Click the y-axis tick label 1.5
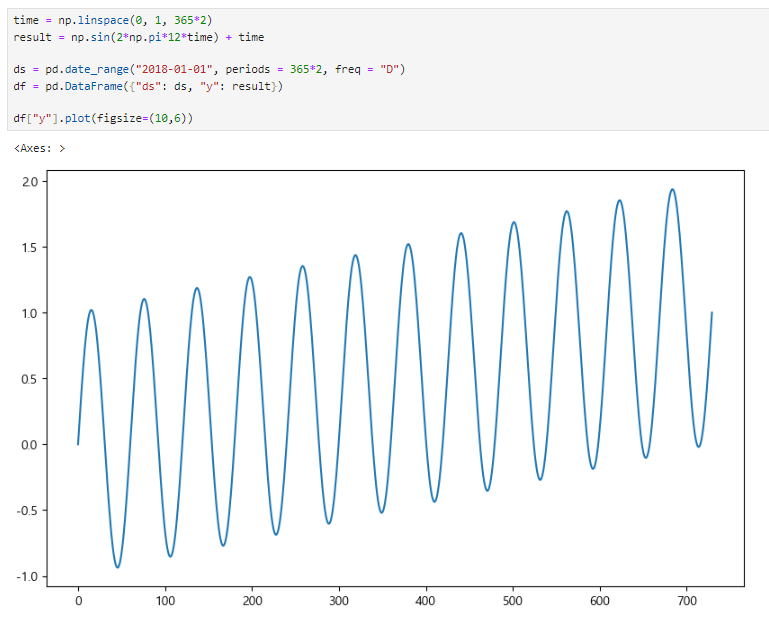 coord(30,247)
